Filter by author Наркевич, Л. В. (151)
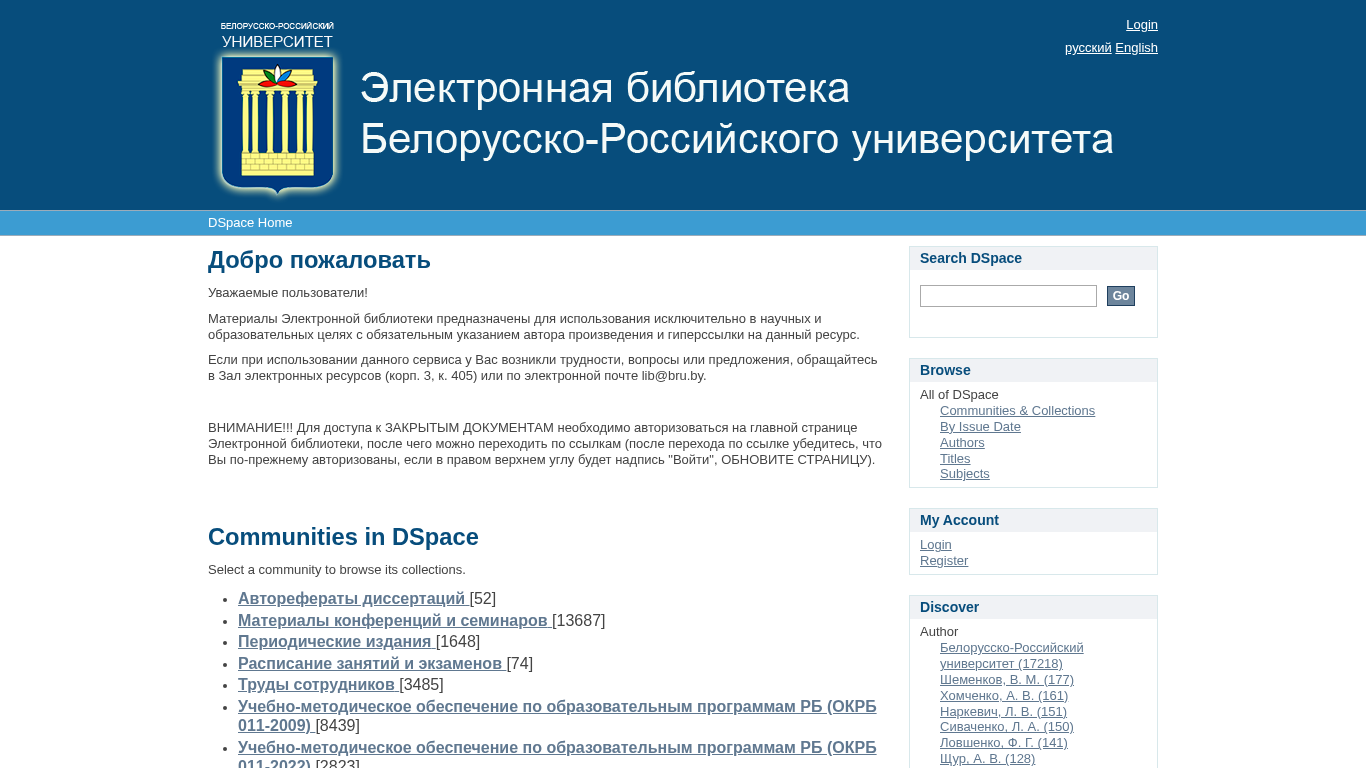The width and height of the screenshot is (1366, 768). 1003,712
